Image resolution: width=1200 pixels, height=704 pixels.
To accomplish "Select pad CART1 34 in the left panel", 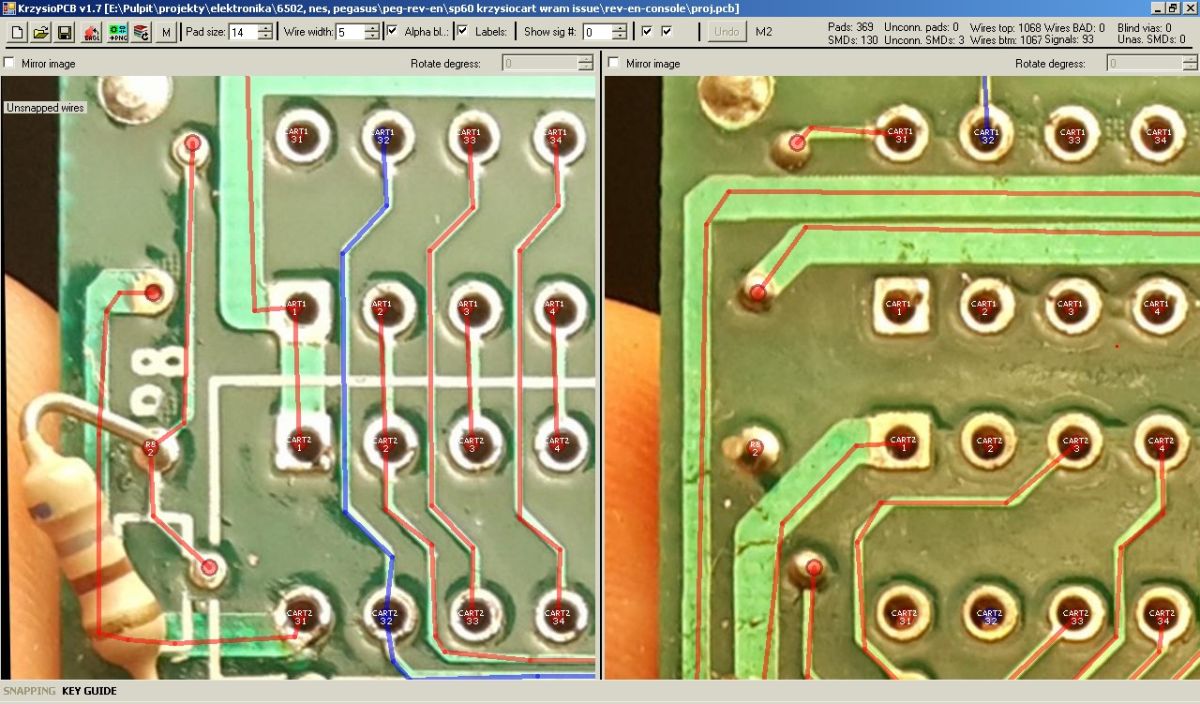I will tap(555, 137).
